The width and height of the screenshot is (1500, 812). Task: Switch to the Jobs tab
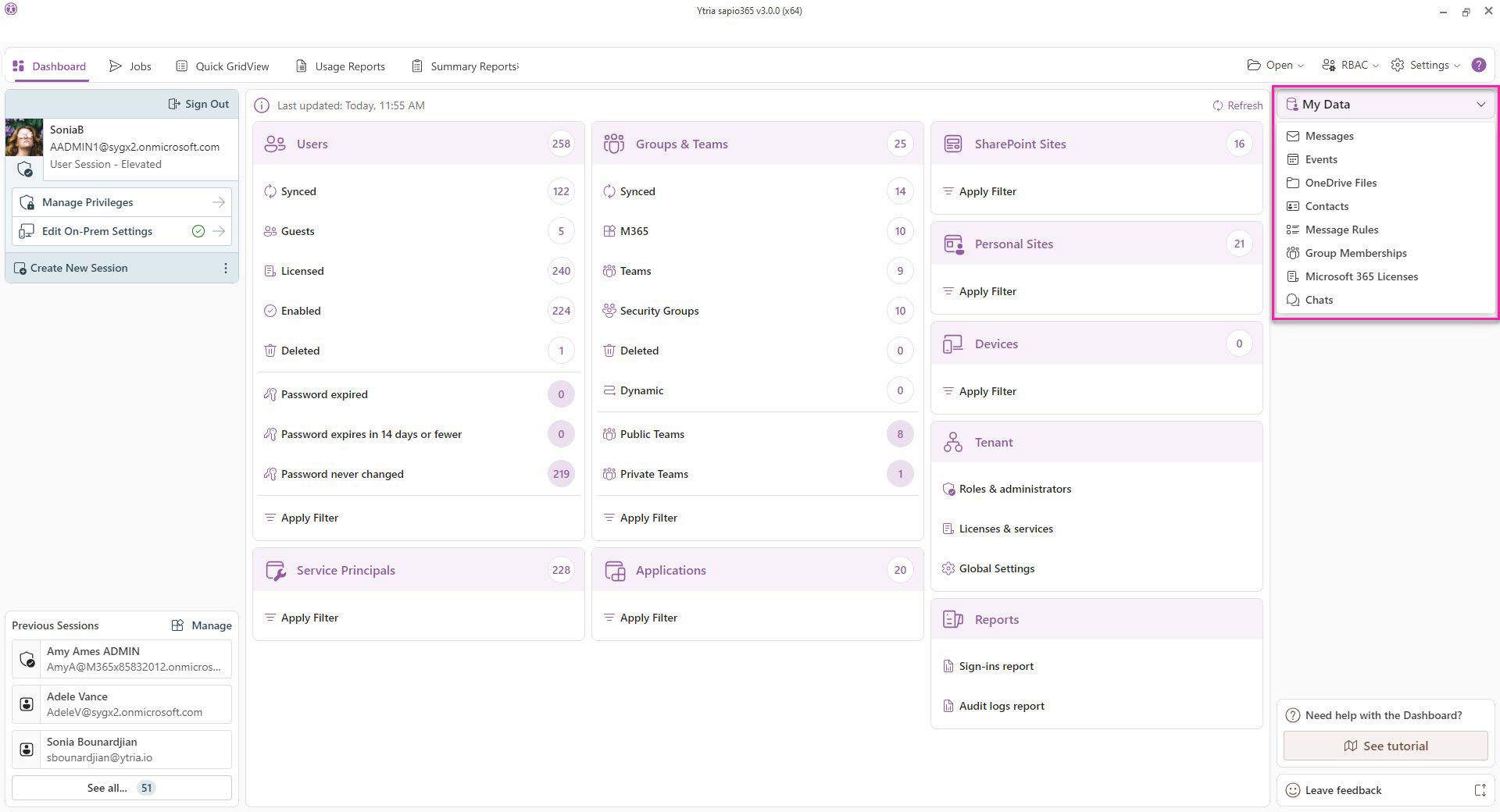point(130,66)
